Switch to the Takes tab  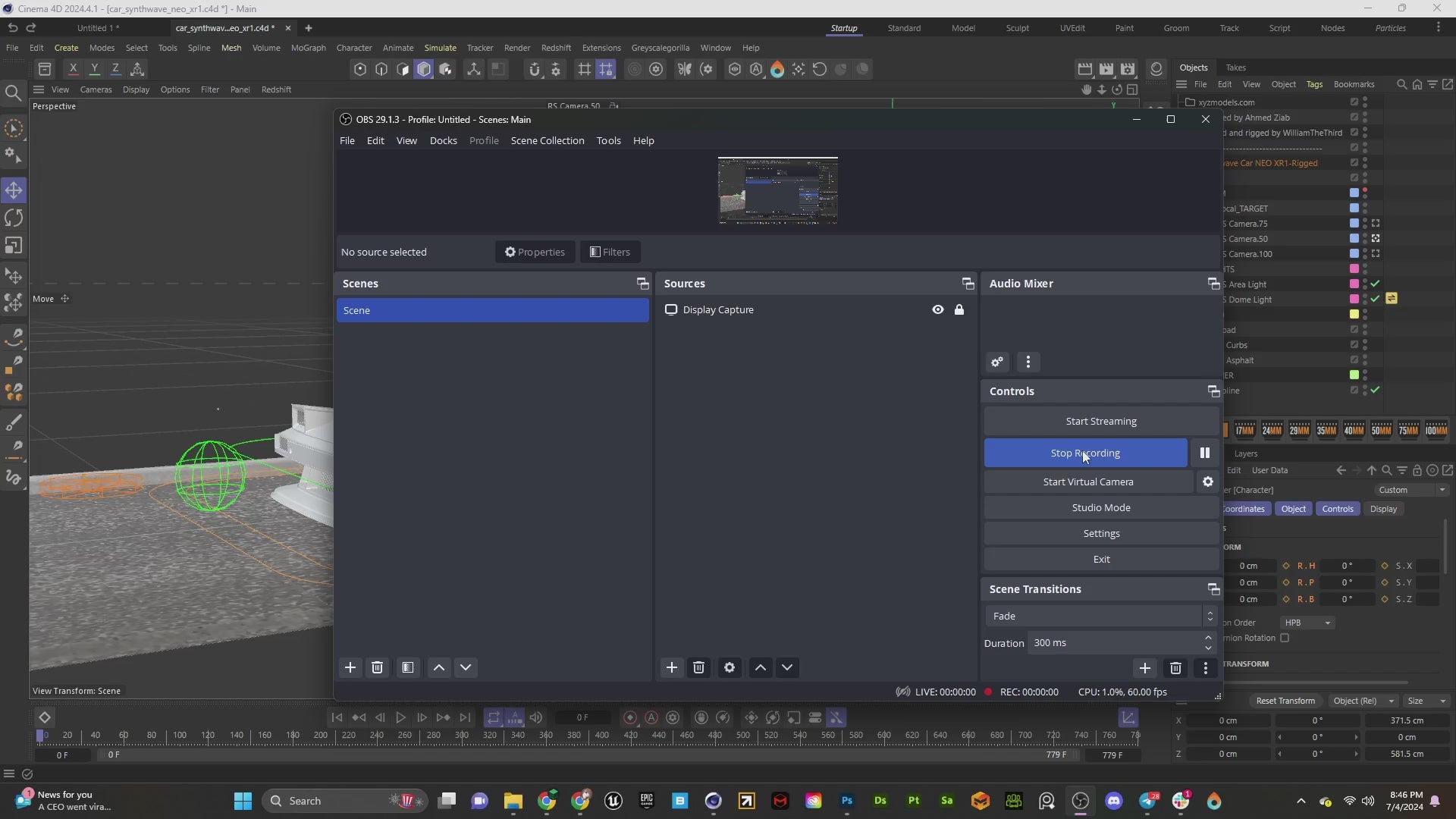[1235, 67]
